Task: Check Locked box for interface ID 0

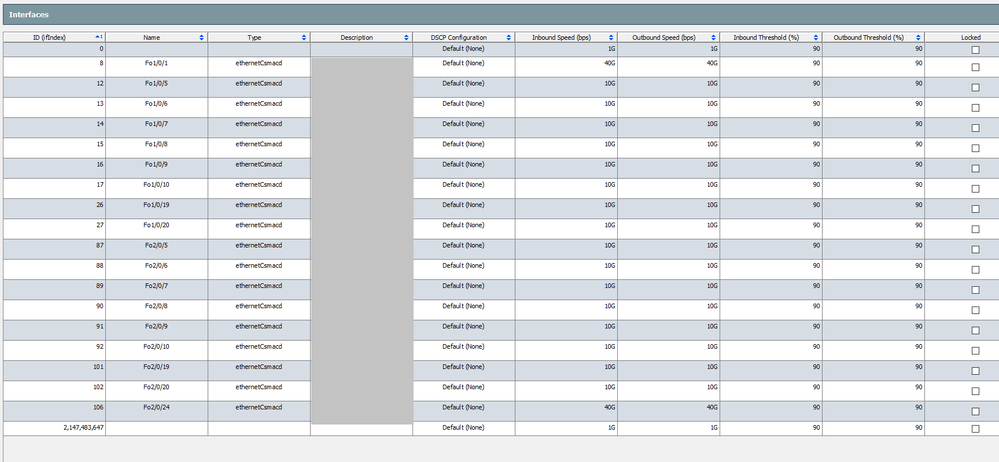Action: pos(975,50)
